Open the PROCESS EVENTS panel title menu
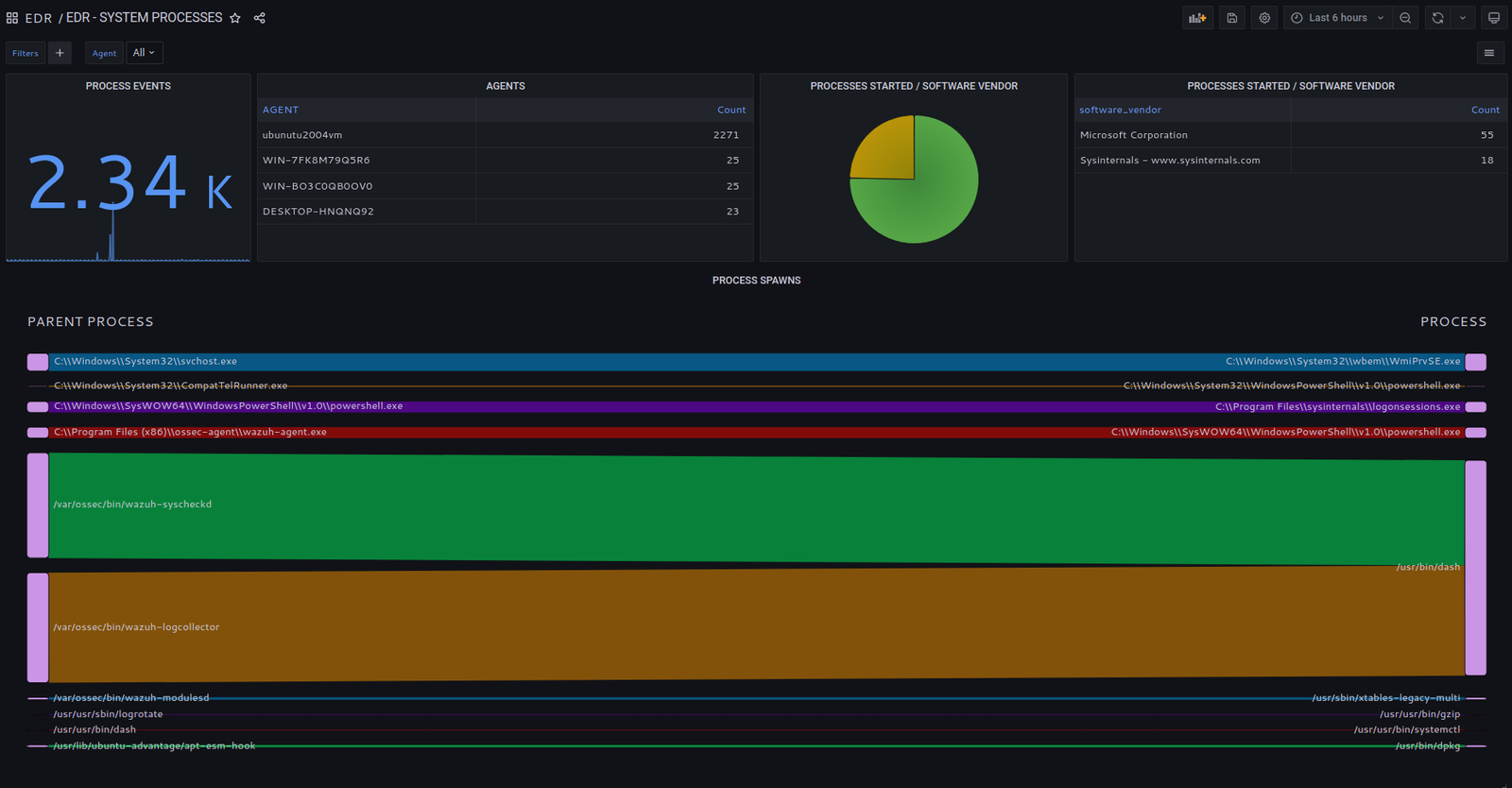1512x788 pixels. click(129, 86)
